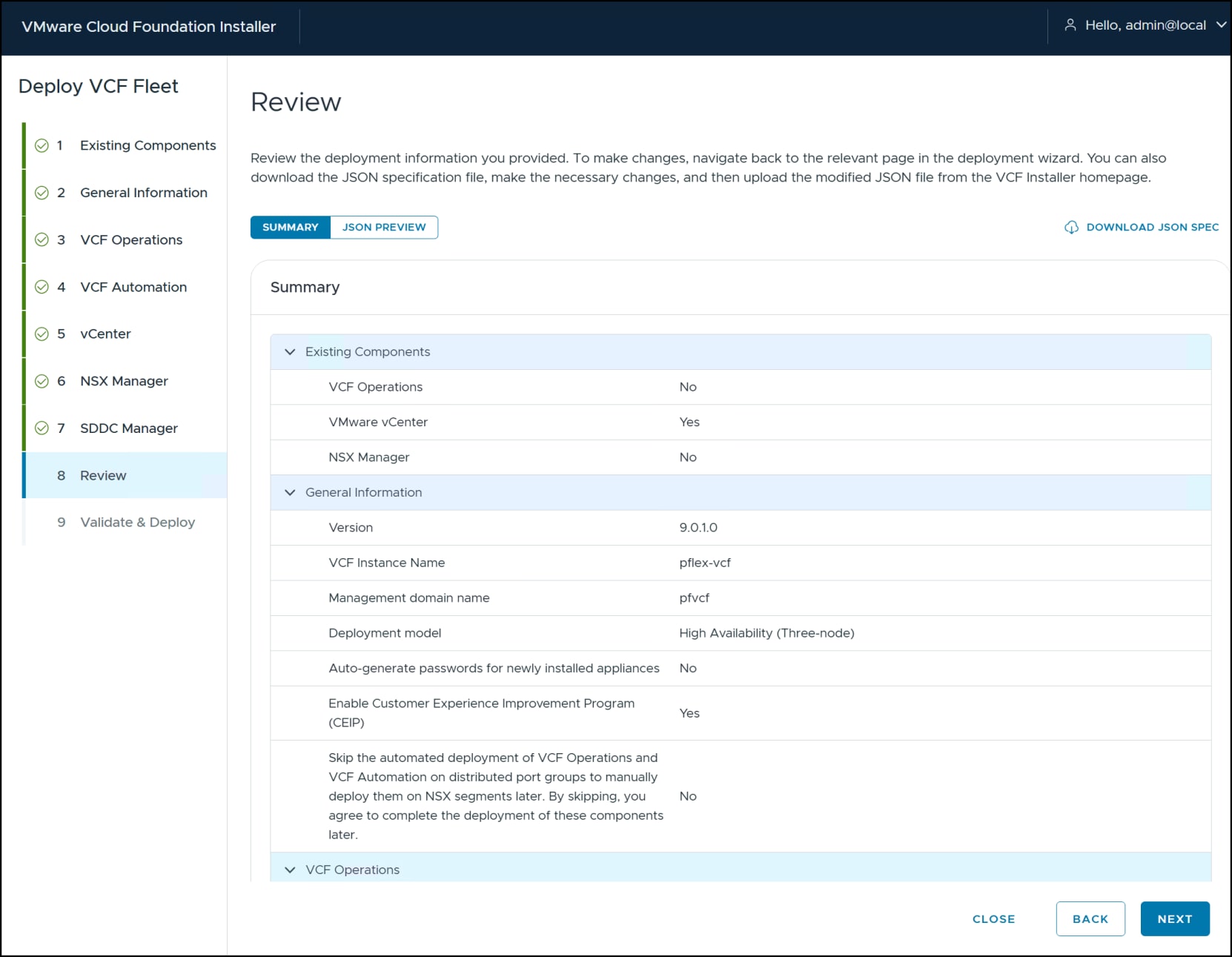Viewport: 1232px width, 957px height.
Task: Click the download cloud icon for JSON spec
Action: tap(1071, 228)
